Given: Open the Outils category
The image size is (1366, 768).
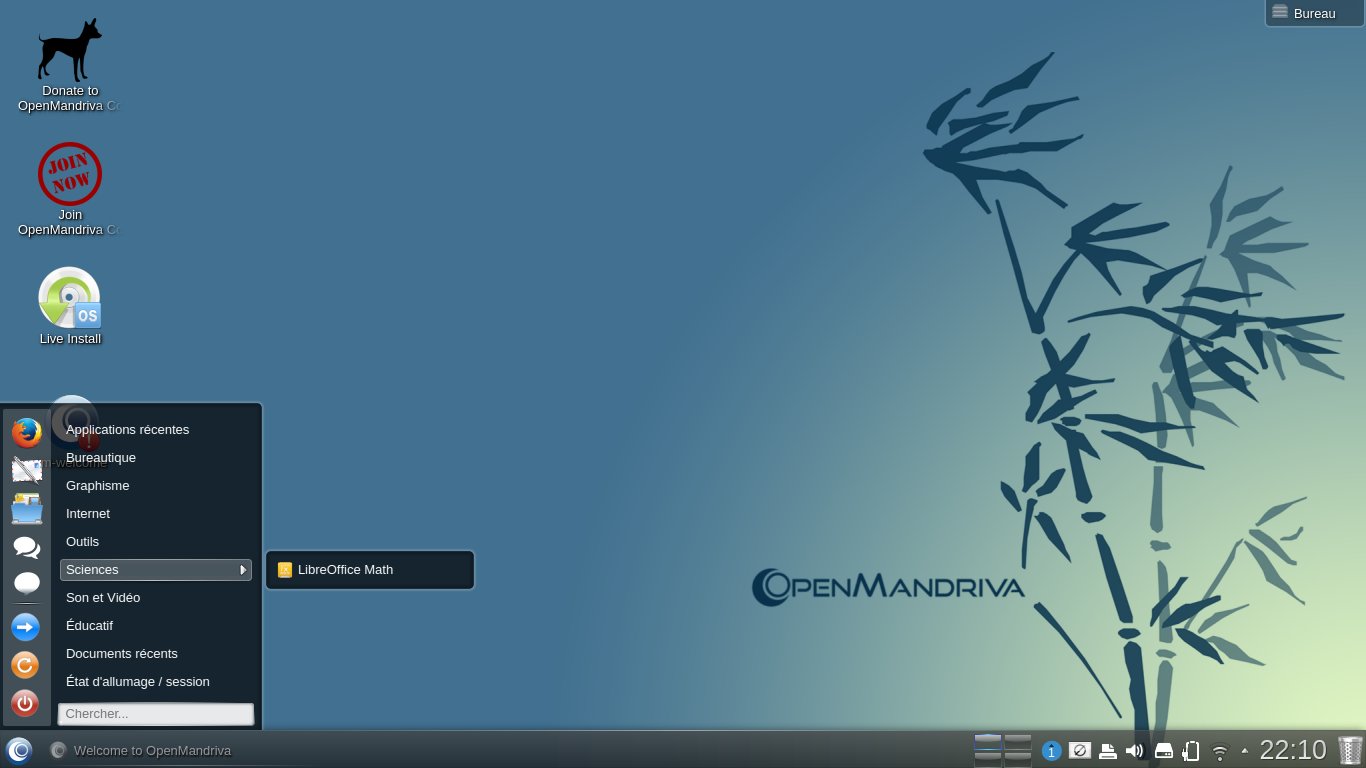Looking at the screenshot, I should pos(155,541).
